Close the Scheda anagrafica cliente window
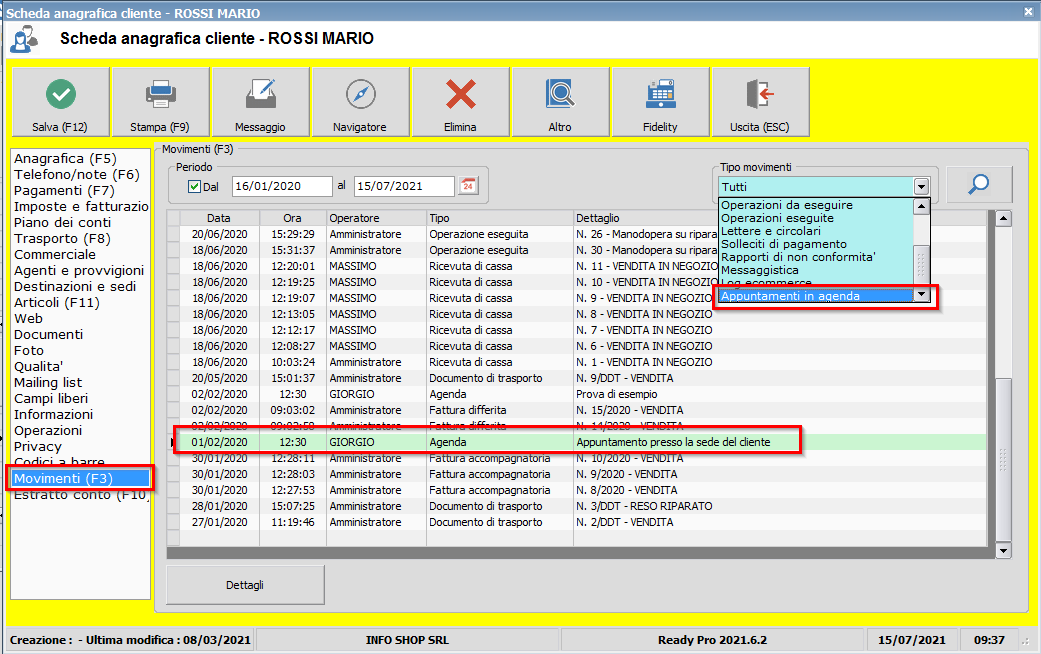The width and height of the screenshot is (1041, 654). coord(1028,11)
